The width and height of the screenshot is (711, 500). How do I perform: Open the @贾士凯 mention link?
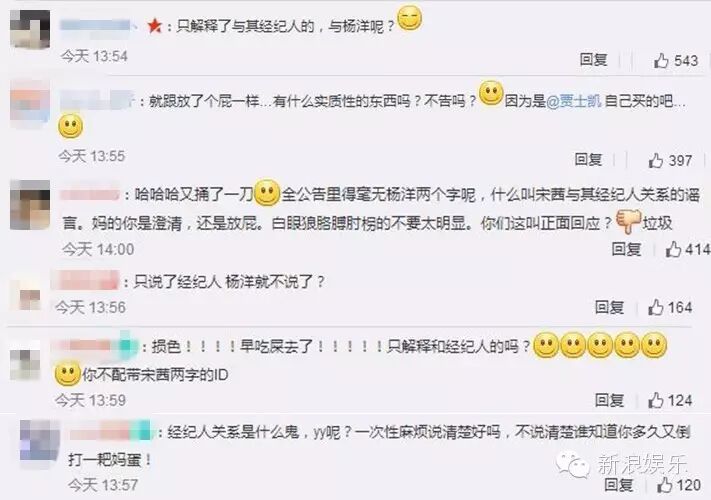(x=574, y=101)
